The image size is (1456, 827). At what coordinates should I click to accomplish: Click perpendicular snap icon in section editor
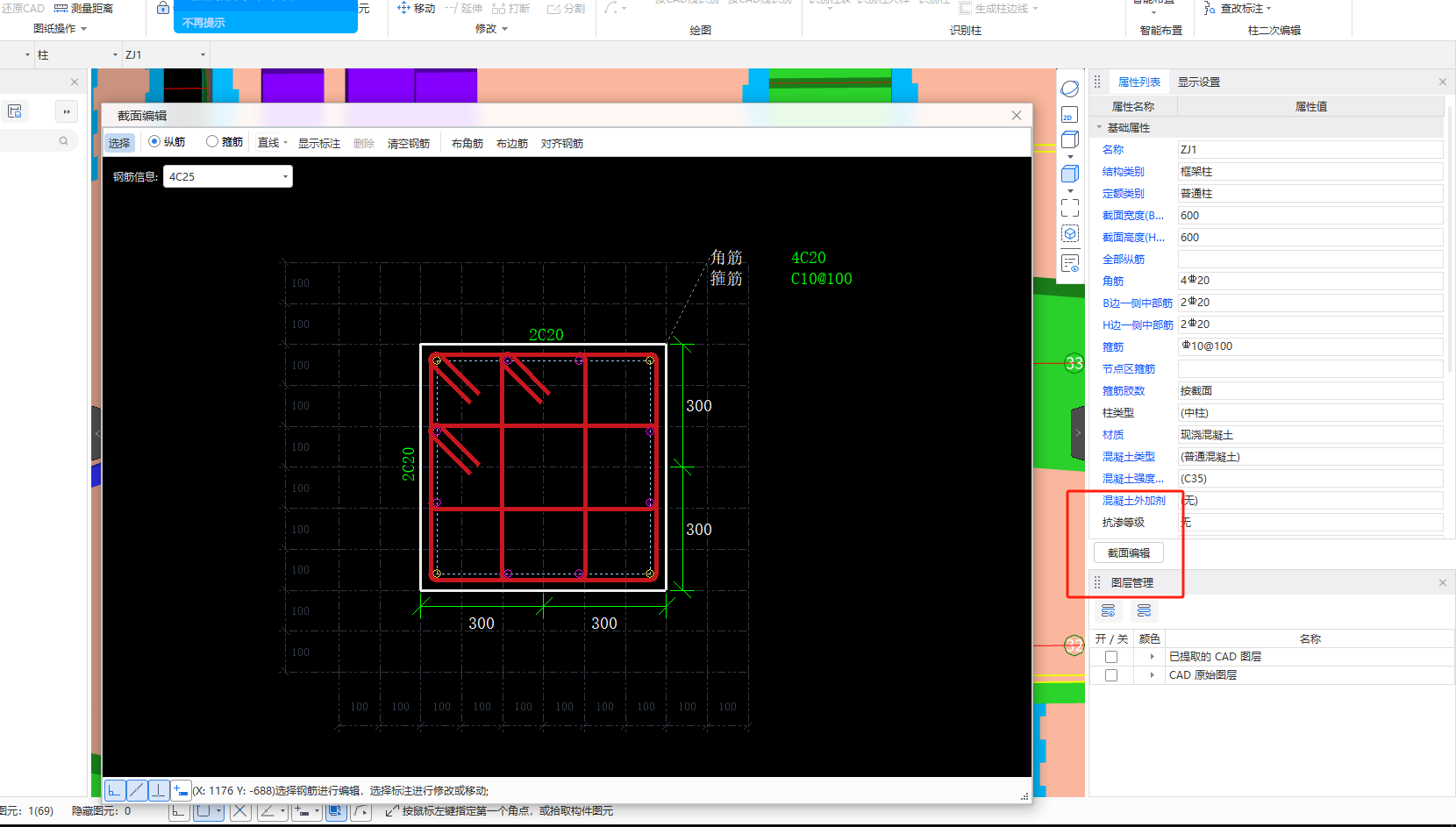click(159, 790)
